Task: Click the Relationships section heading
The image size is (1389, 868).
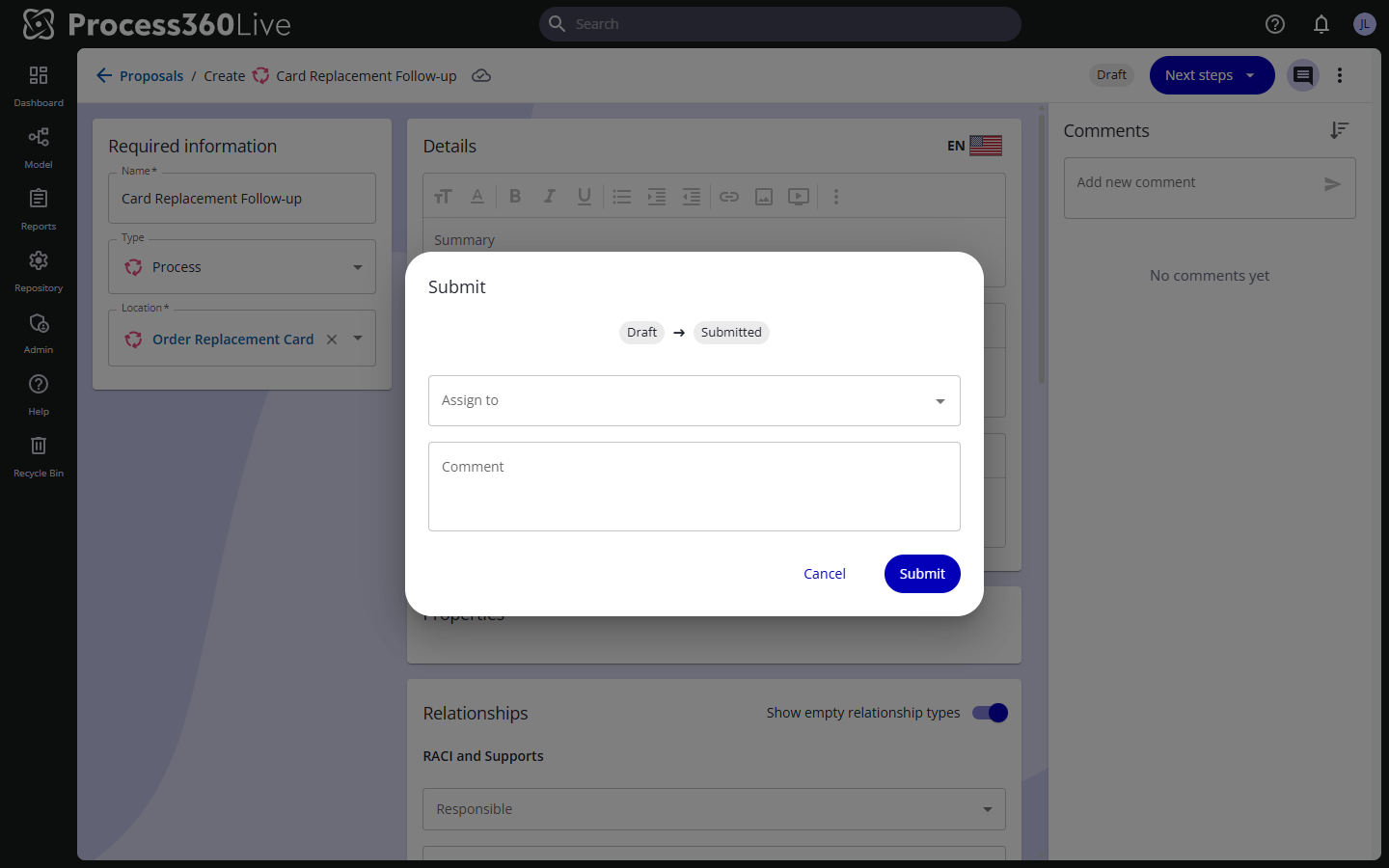Action: tap(476, 714)
